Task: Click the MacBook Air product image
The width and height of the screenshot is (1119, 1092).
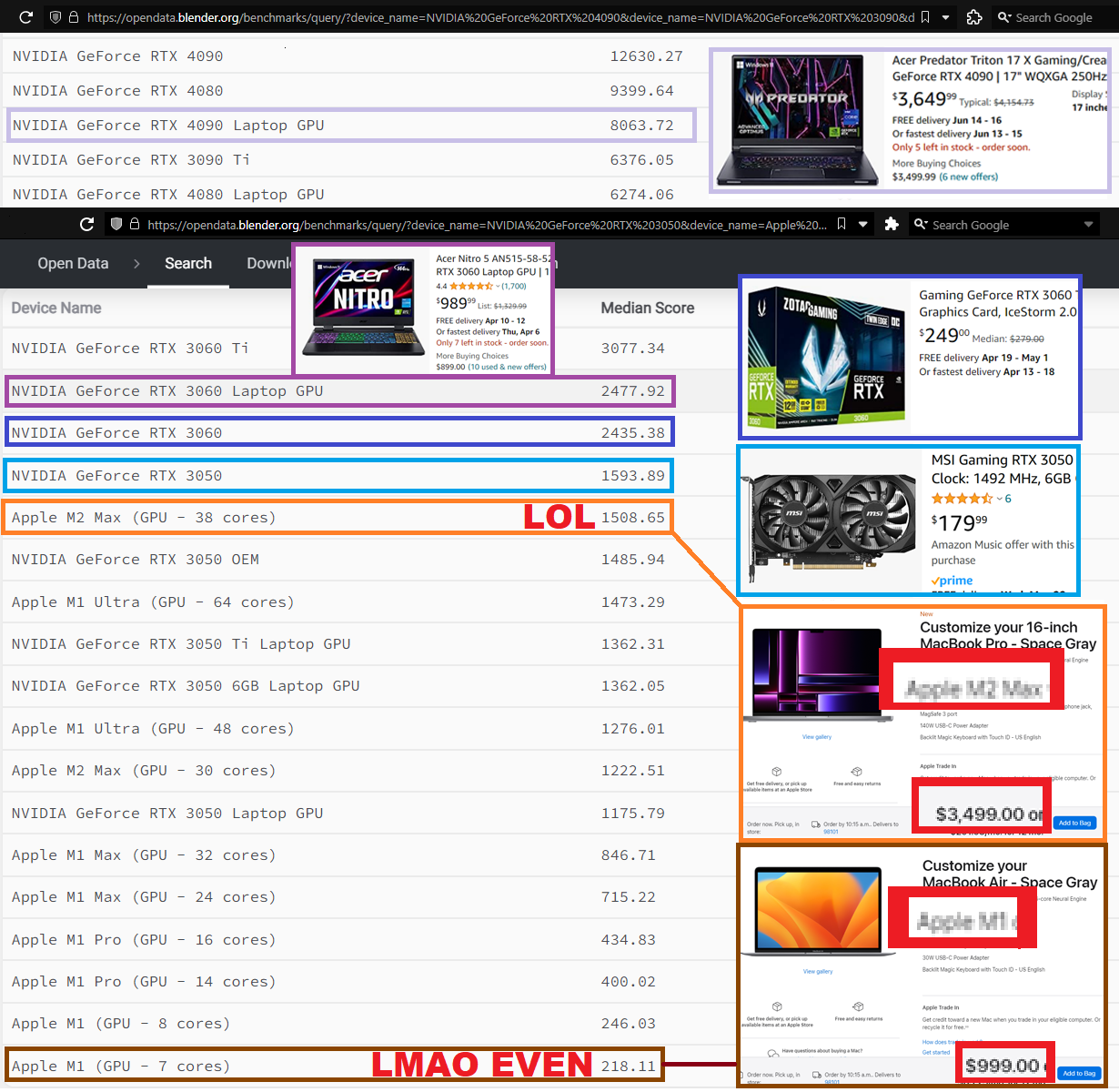Action: [819, 910]
